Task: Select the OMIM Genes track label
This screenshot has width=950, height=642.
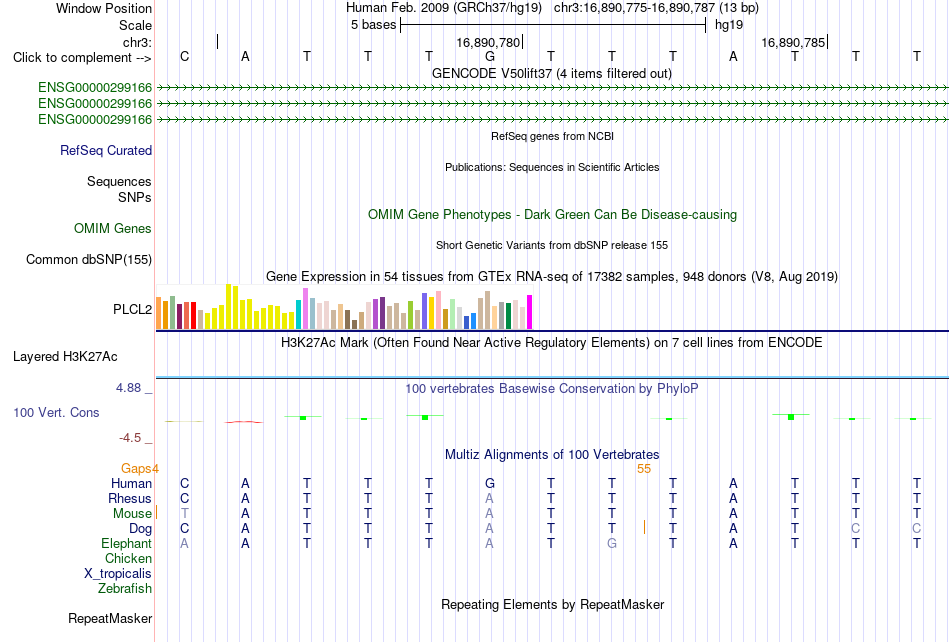Action: pos(113,228)
